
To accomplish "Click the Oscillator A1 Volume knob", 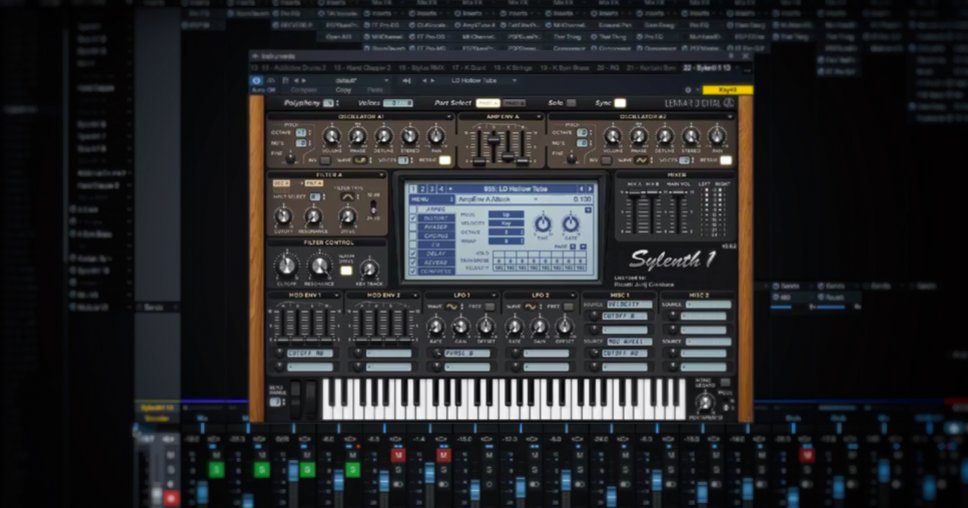I will (331, 136).
